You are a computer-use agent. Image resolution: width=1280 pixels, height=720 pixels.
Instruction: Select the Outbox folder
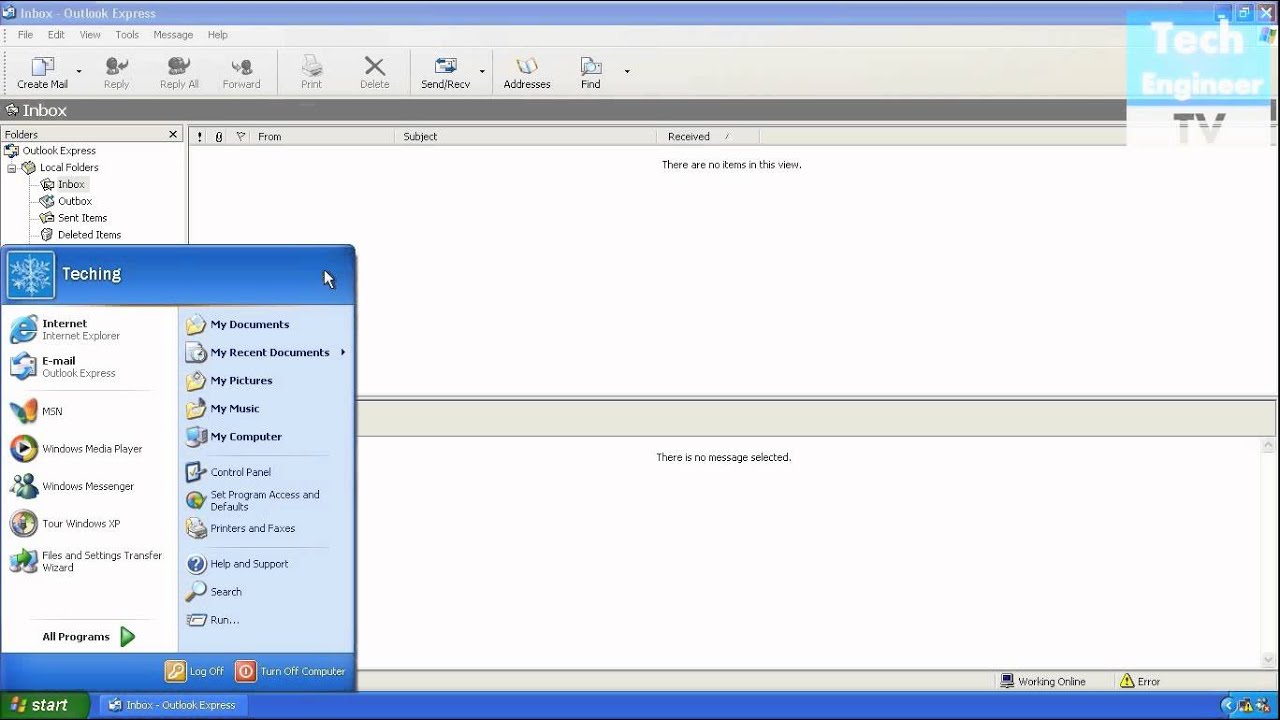click(66, 201)
